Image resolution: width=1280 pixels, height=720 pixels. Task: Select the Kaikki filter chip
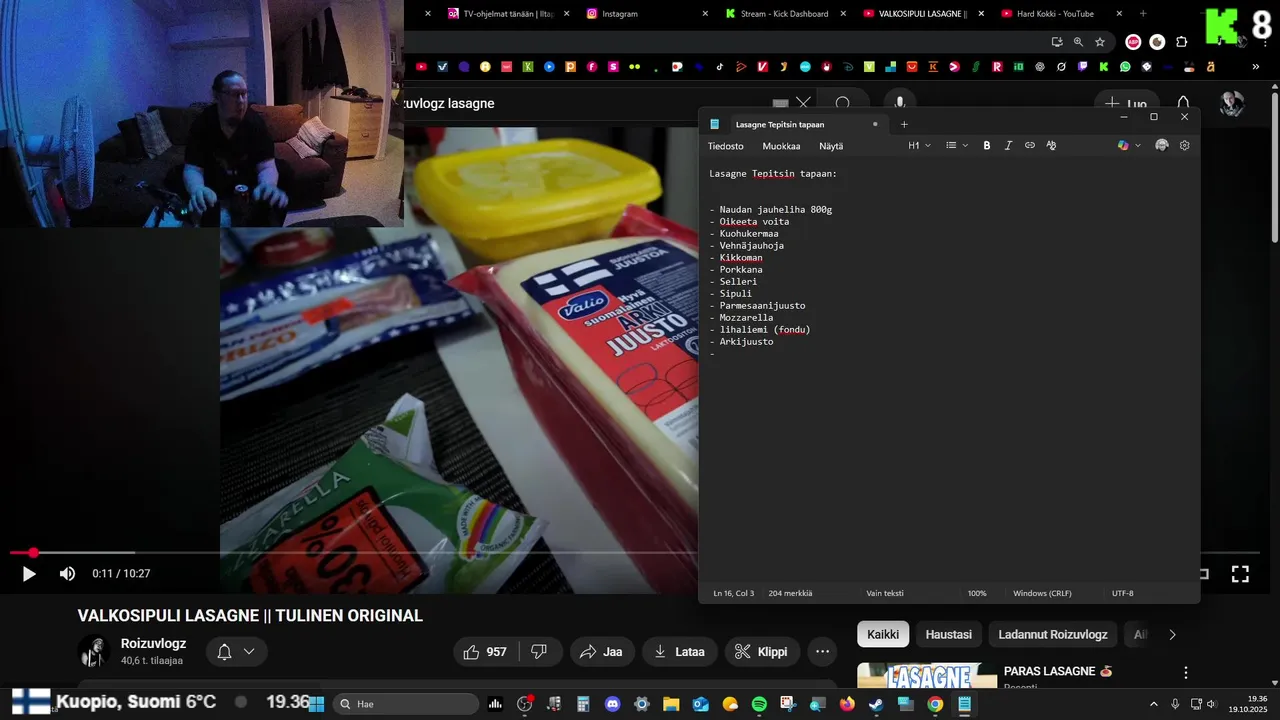(883, 635)
